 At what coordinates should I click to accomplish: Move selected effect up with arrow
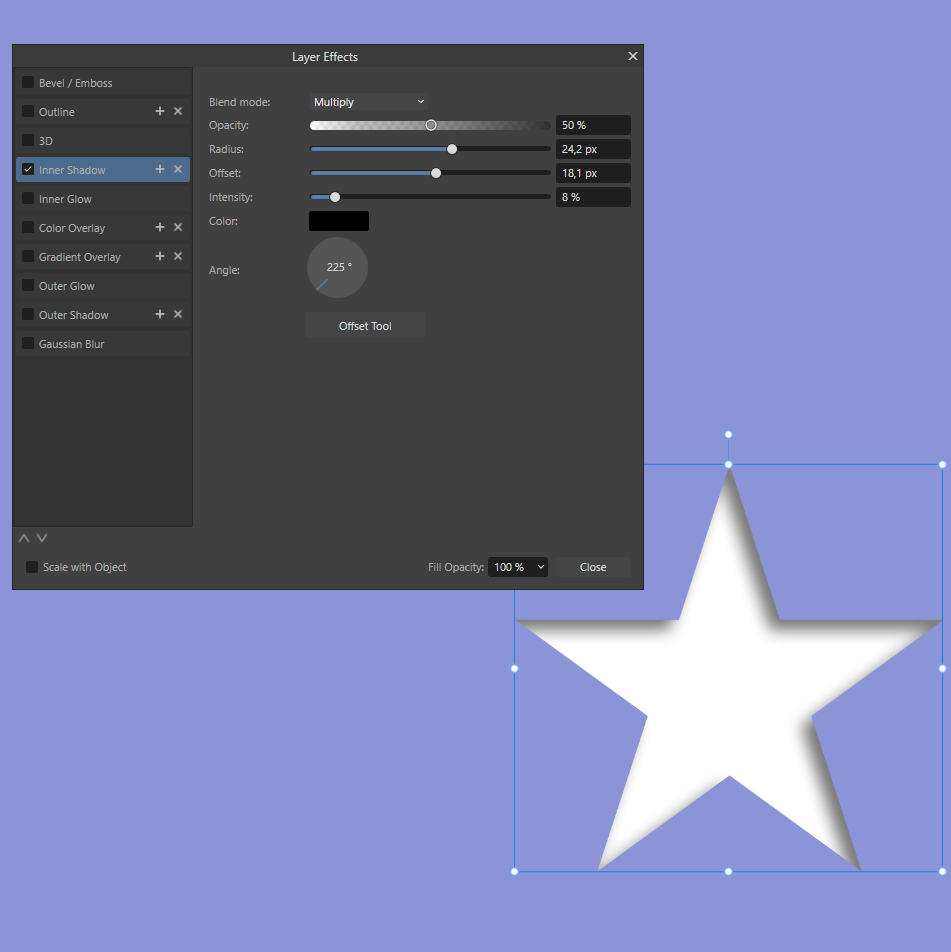pyautogui.click(x=24, y=538)
